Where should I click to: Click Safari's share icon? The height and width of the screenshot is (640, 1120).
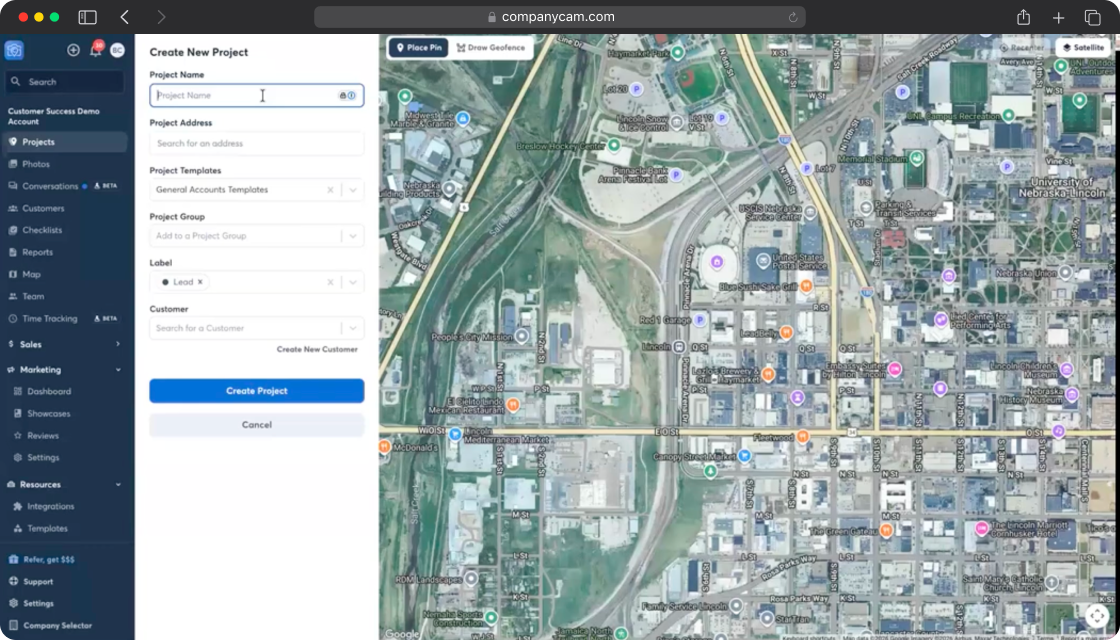1024,17
